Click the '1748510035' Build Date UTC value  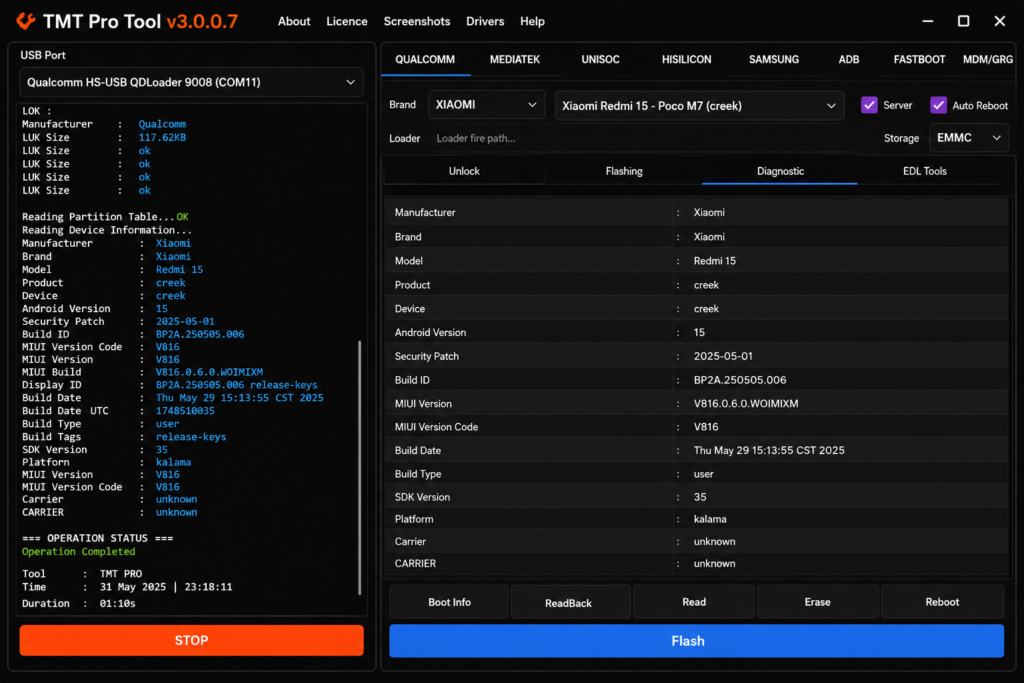point(185,411)
